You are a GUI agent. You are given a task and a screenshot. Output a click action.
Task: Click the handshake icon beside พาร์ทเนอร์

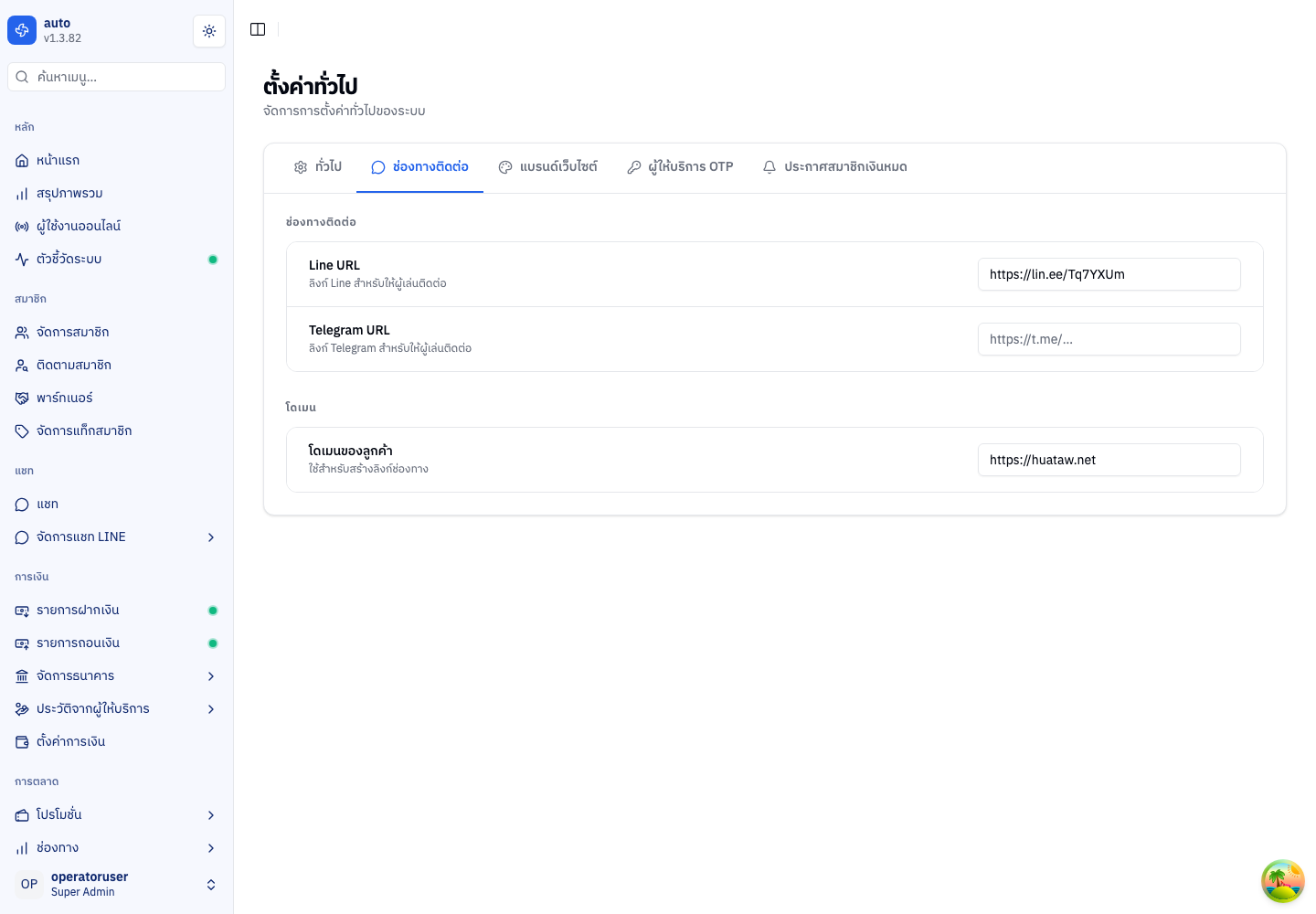point(22,399)
